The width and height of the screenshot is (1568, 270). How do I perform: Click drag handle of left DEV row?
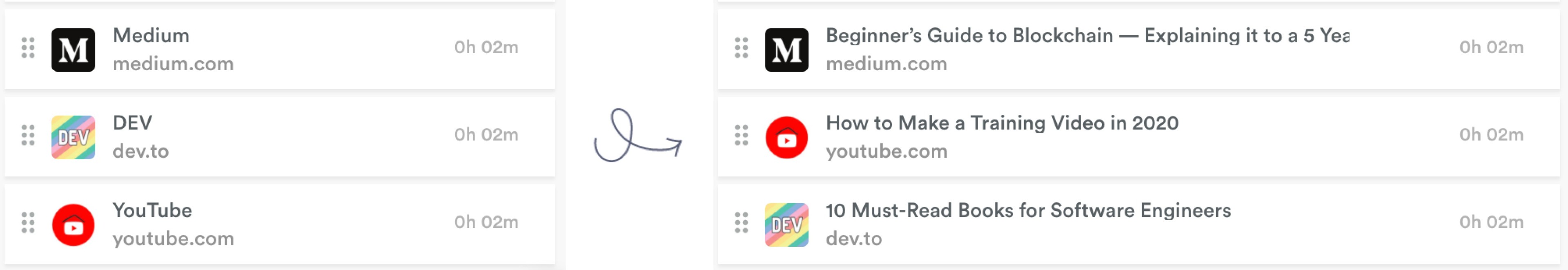[28, 135]
